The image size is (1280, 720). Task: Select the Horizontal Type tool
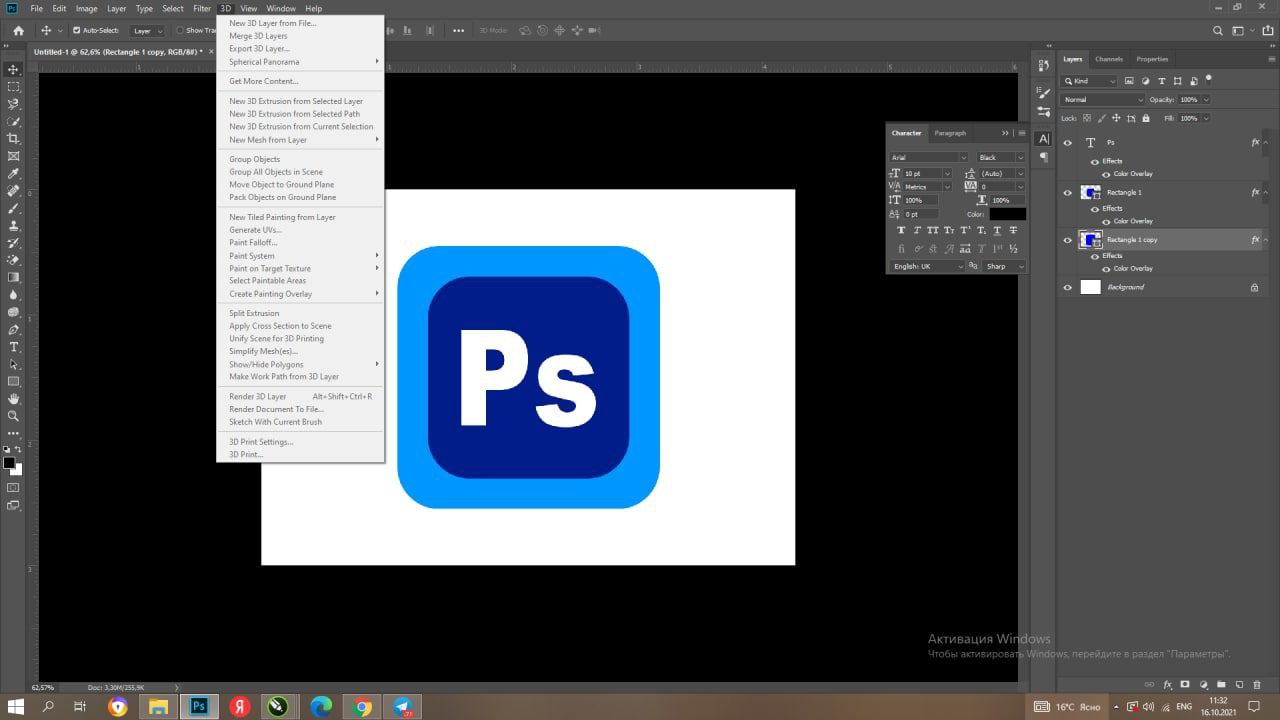tap(14, 347)
